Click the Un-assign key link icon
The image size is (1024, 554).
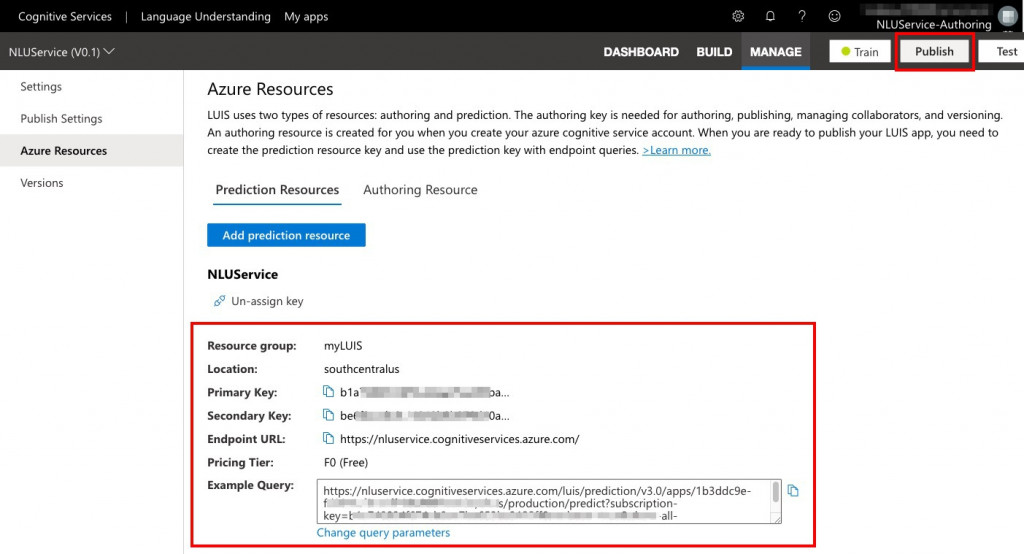pos(219,301)
